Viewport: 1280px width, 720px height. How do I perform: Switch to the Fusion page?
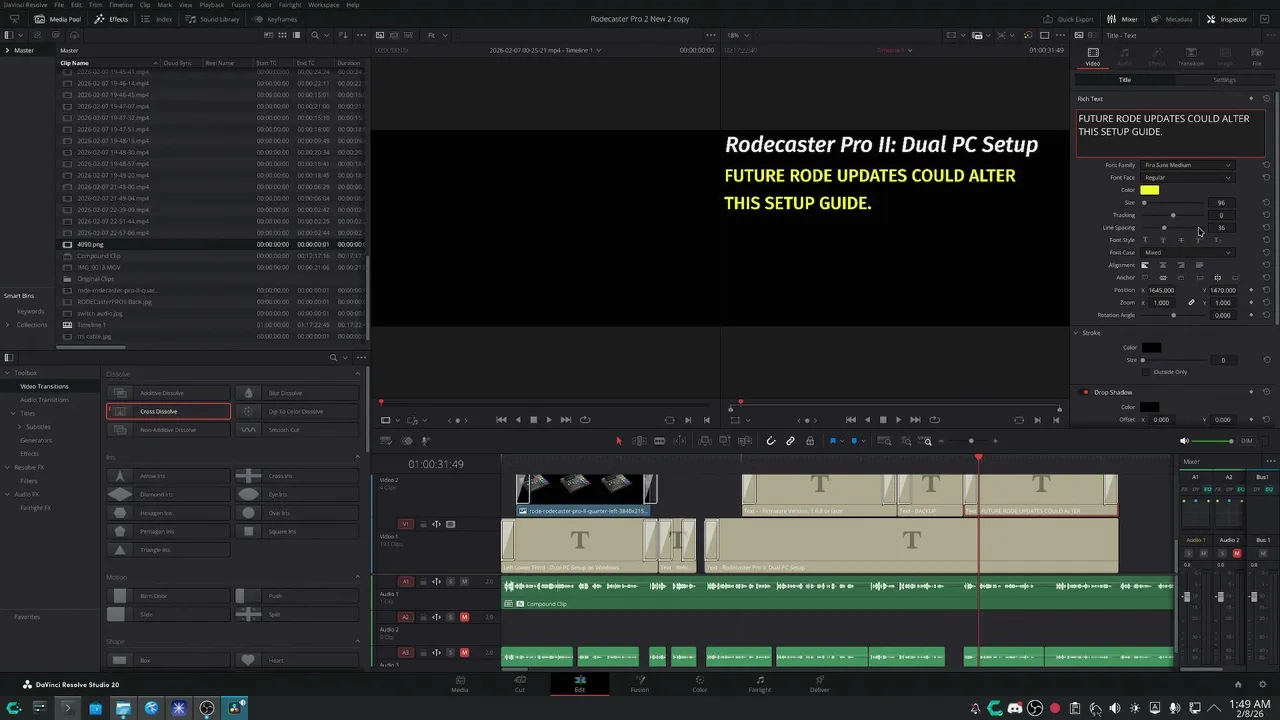639,683
